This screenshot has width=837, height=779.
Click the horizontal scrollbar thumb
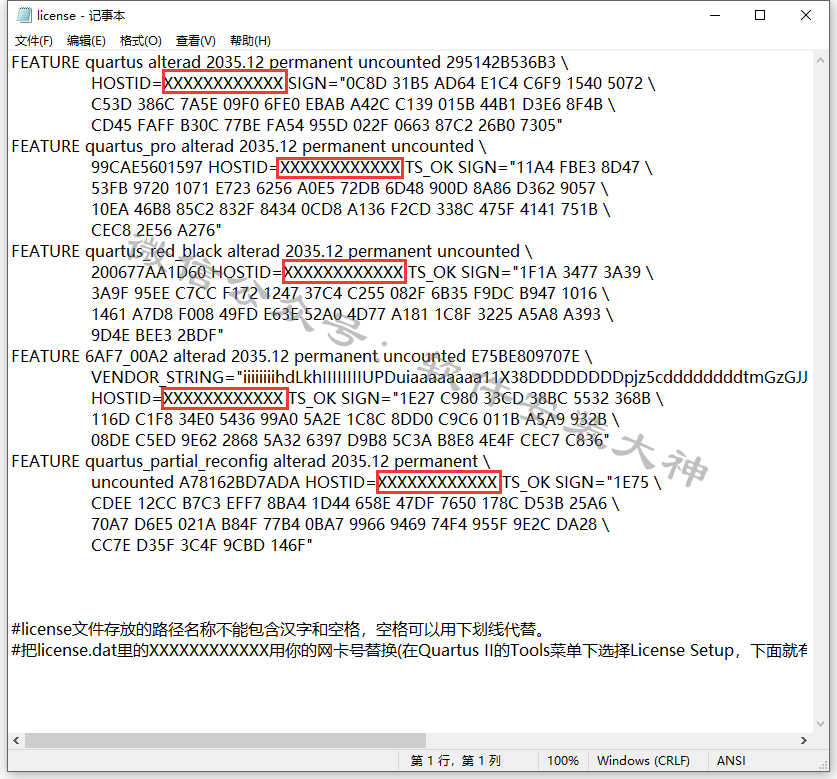click(x=225, y=741)
